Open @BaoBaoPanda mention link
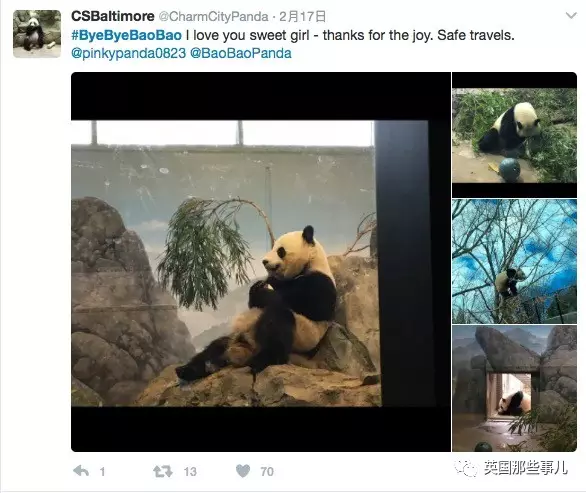 (x=241, y=53)
